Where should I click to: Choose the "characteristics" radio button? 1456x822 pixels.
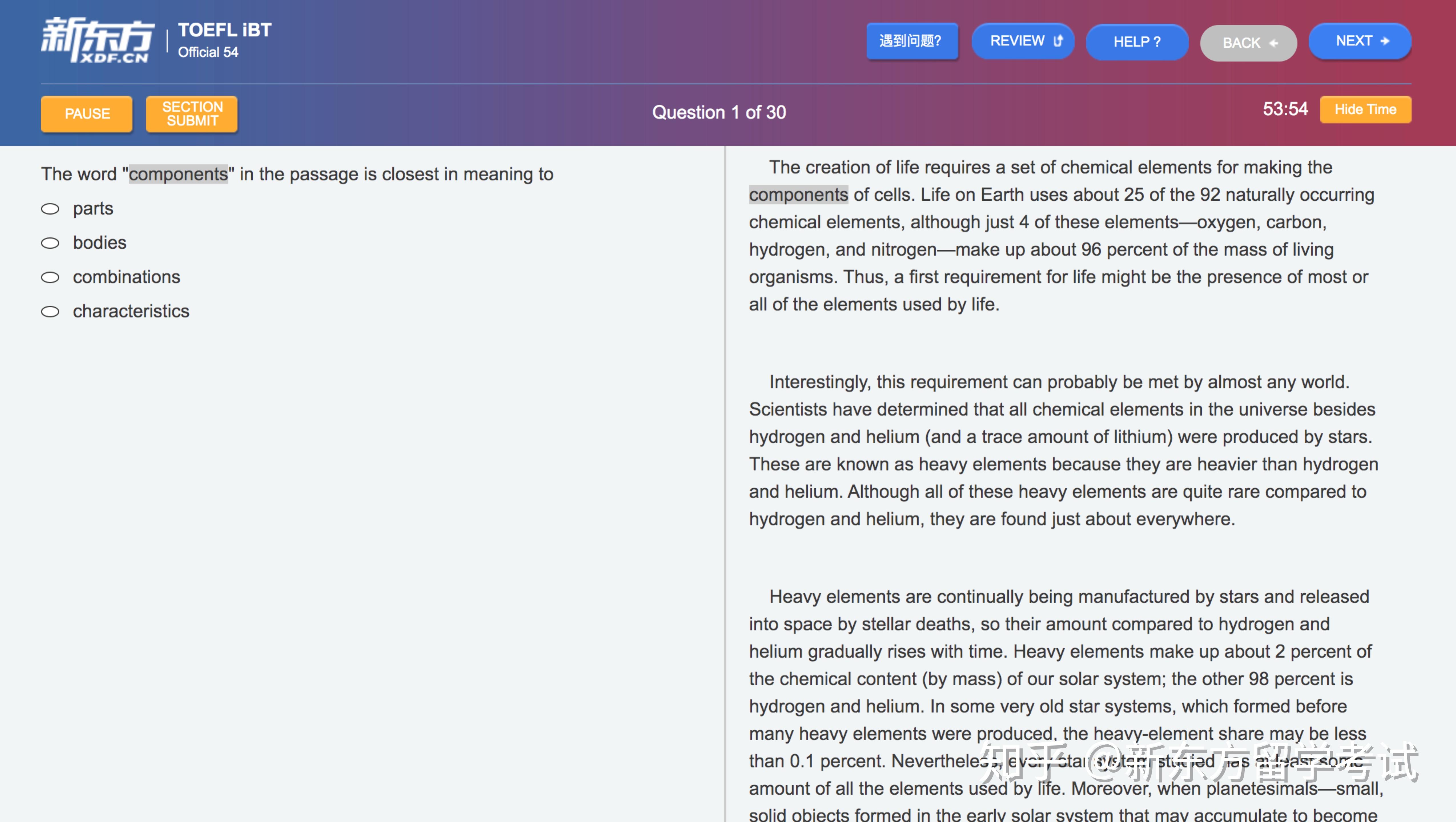[x=50, y=312]
